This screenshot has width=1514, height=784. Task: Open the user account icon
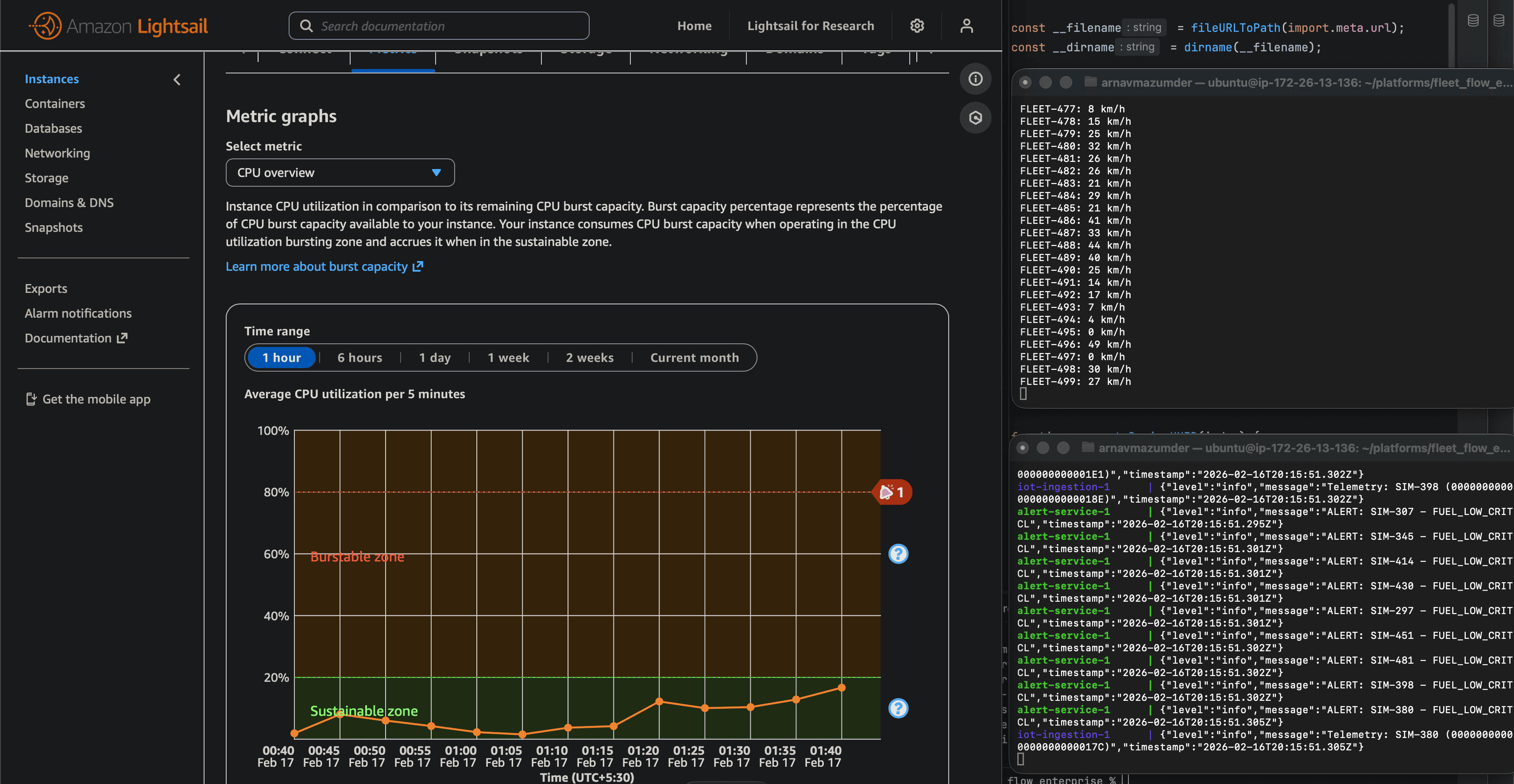click(x=966, y=26)
